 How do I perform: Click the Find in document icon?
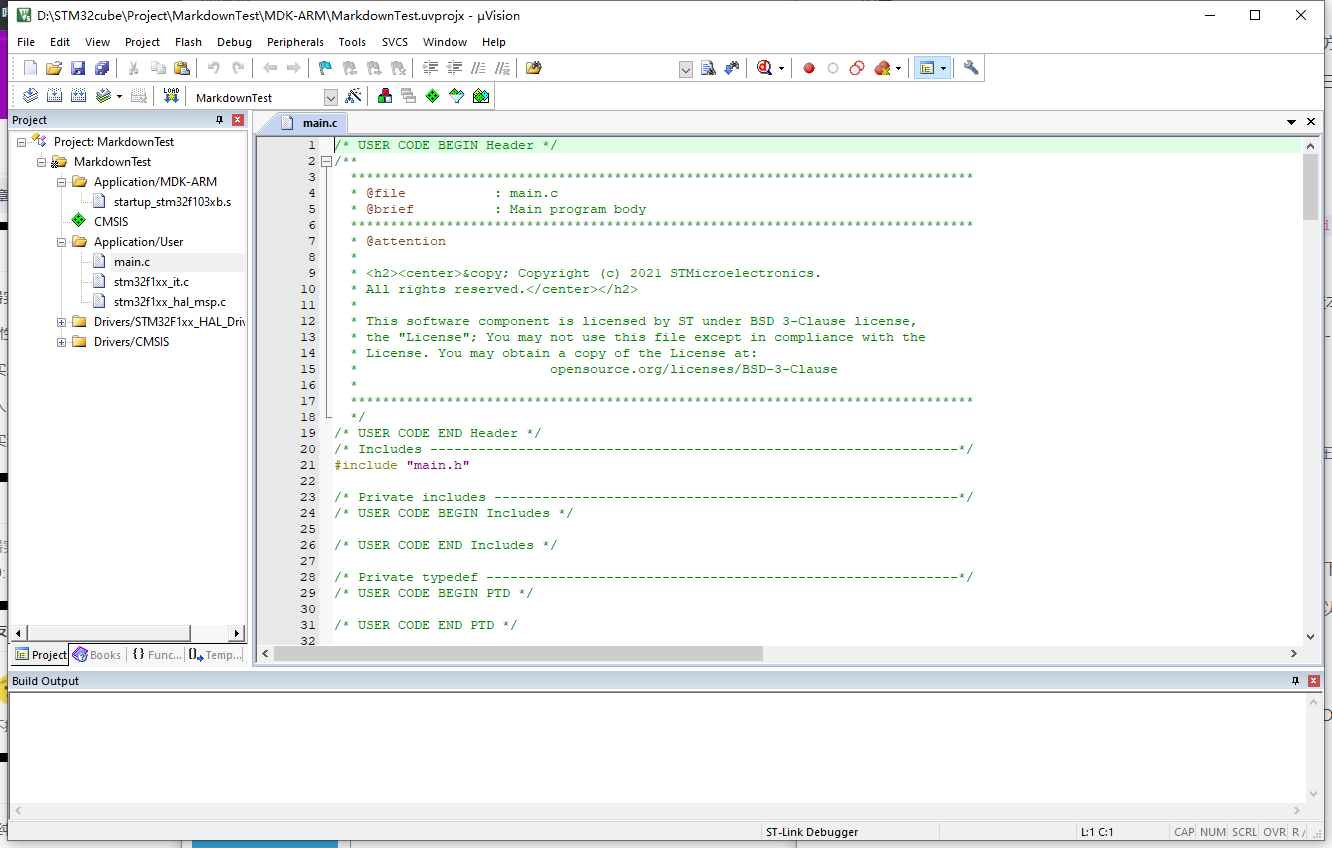pyautogui.click(x=708, y=68)
